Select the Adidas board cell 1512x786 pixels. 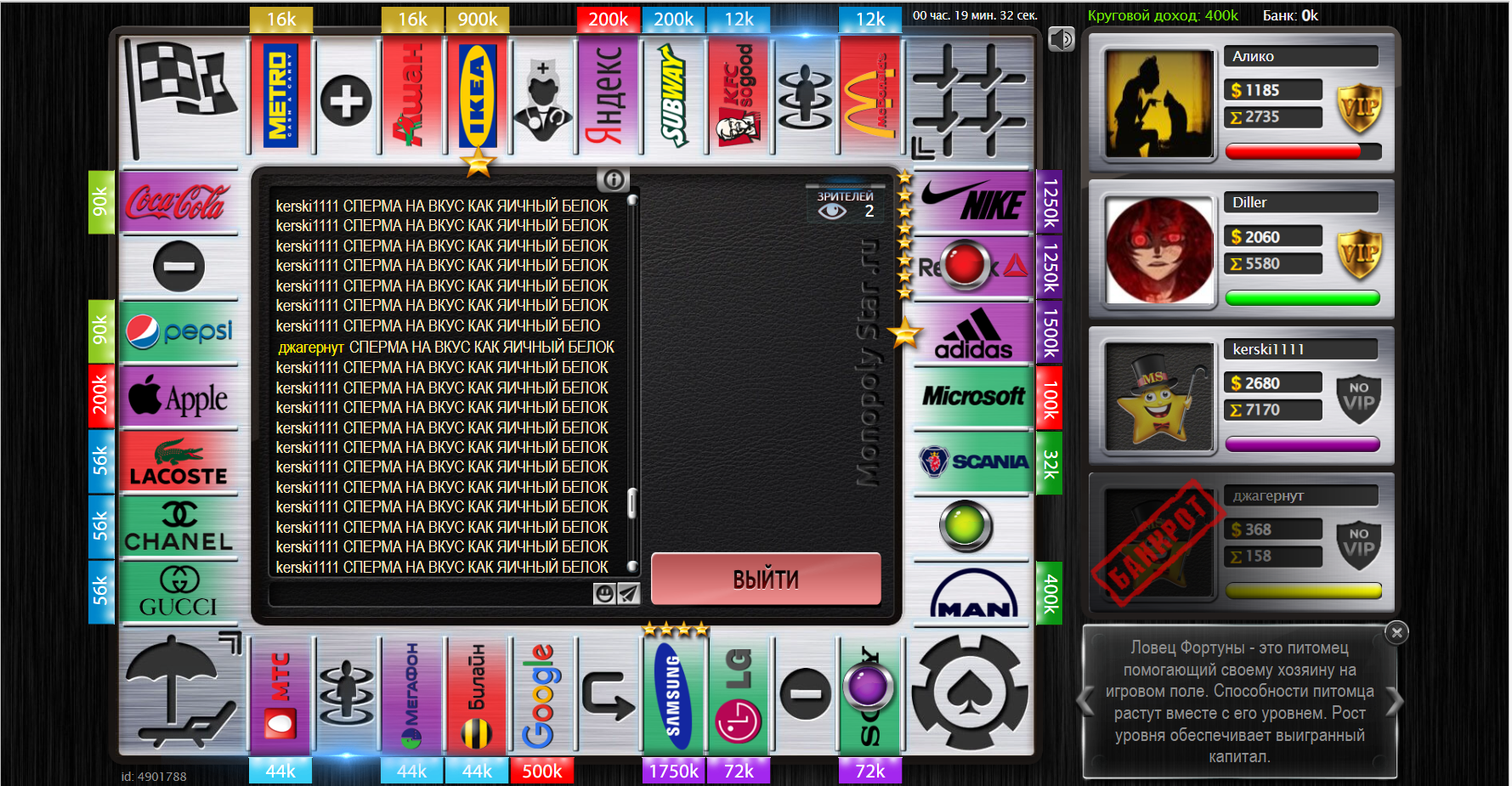click(973, 332)
